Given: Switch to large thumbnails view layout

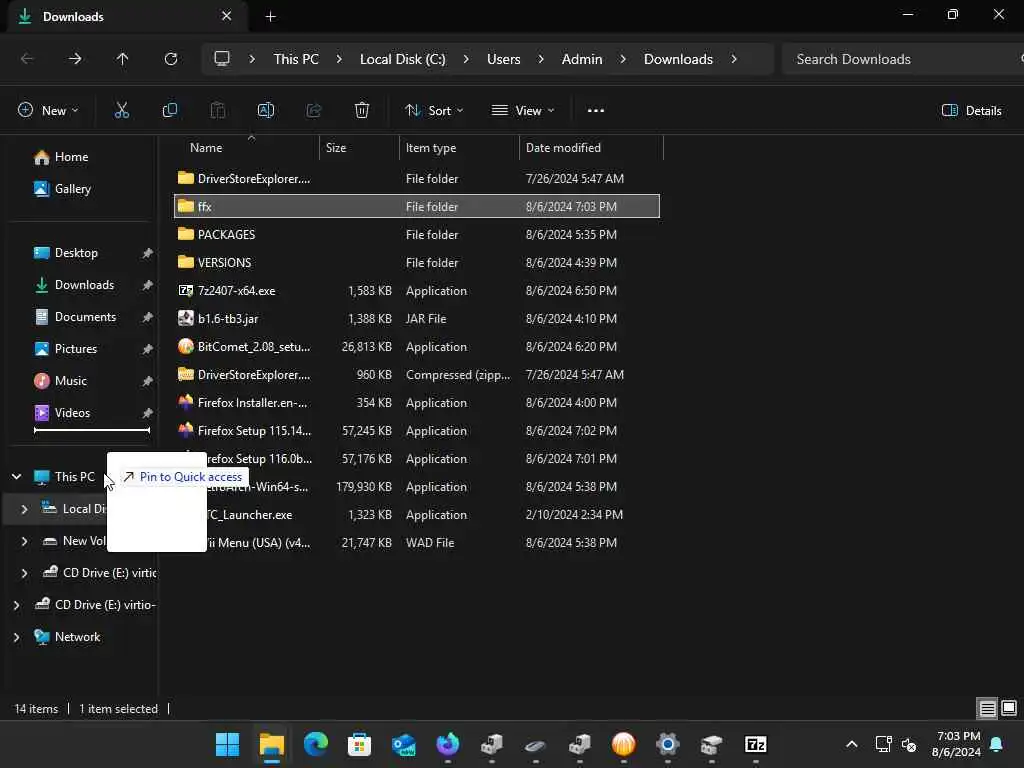Looking at the screenshot, I should click(x=1009, y=708).
